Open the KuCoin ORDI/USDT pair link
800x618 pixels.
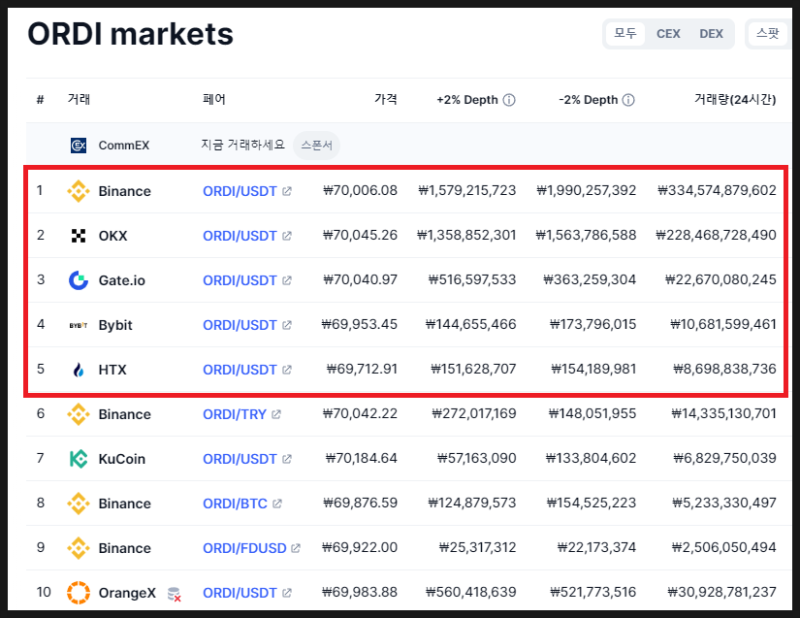pos(240,459)
